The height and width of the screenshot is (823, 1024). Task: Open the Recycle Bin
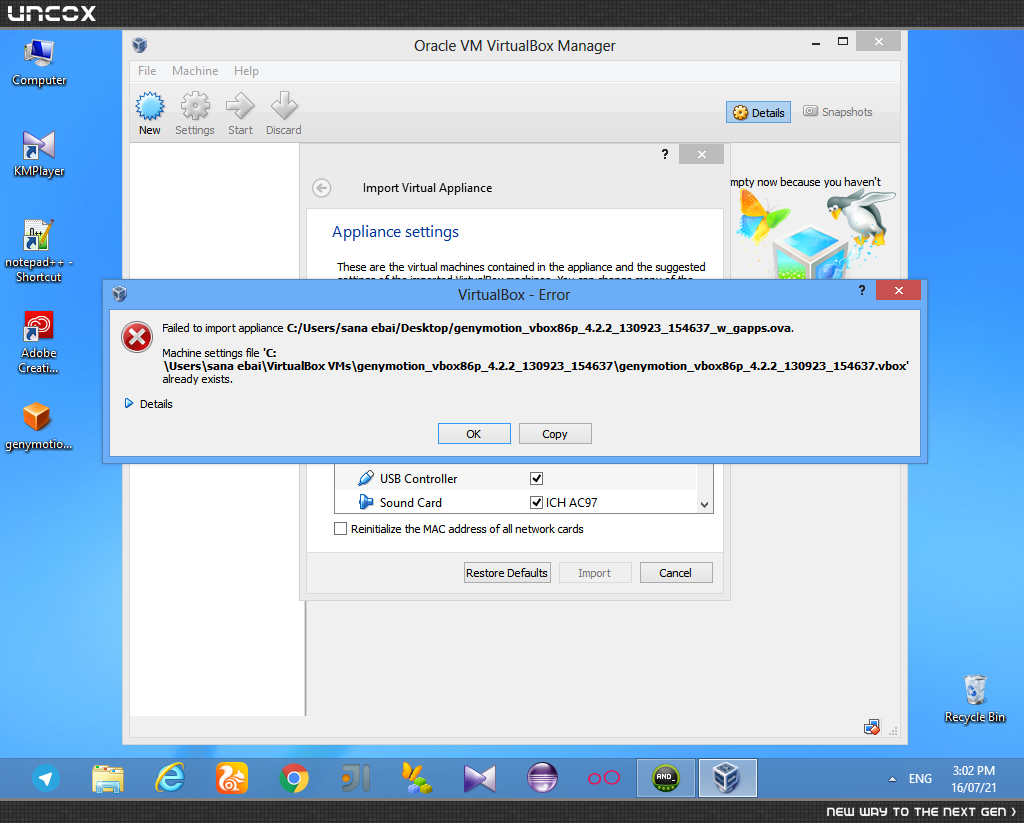click(975, 700)
